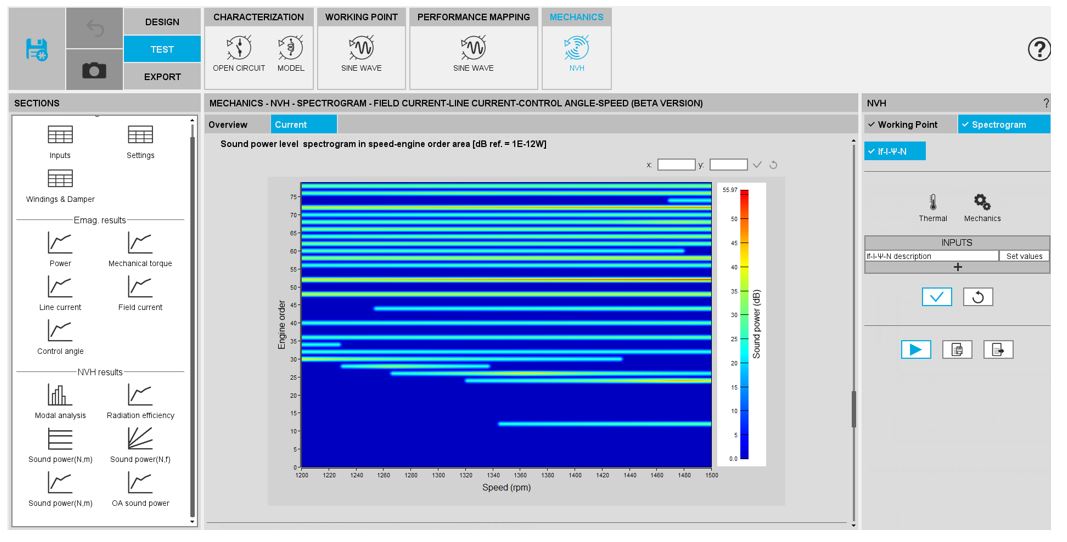Screen dimensions: 1067x542
Task: Click the save project icon
Action: pyautogui.click(x=36, y=49)
